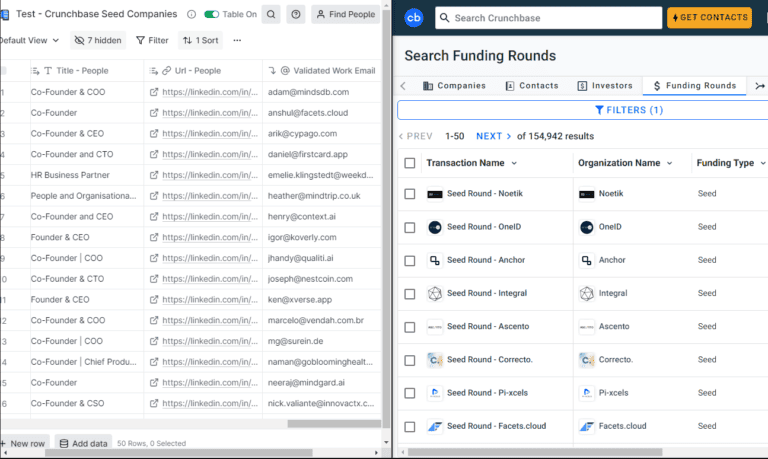768x459 pixels.
Task: Open the external link icon for adam@mindsdb.com row
Action: point(154,91)
